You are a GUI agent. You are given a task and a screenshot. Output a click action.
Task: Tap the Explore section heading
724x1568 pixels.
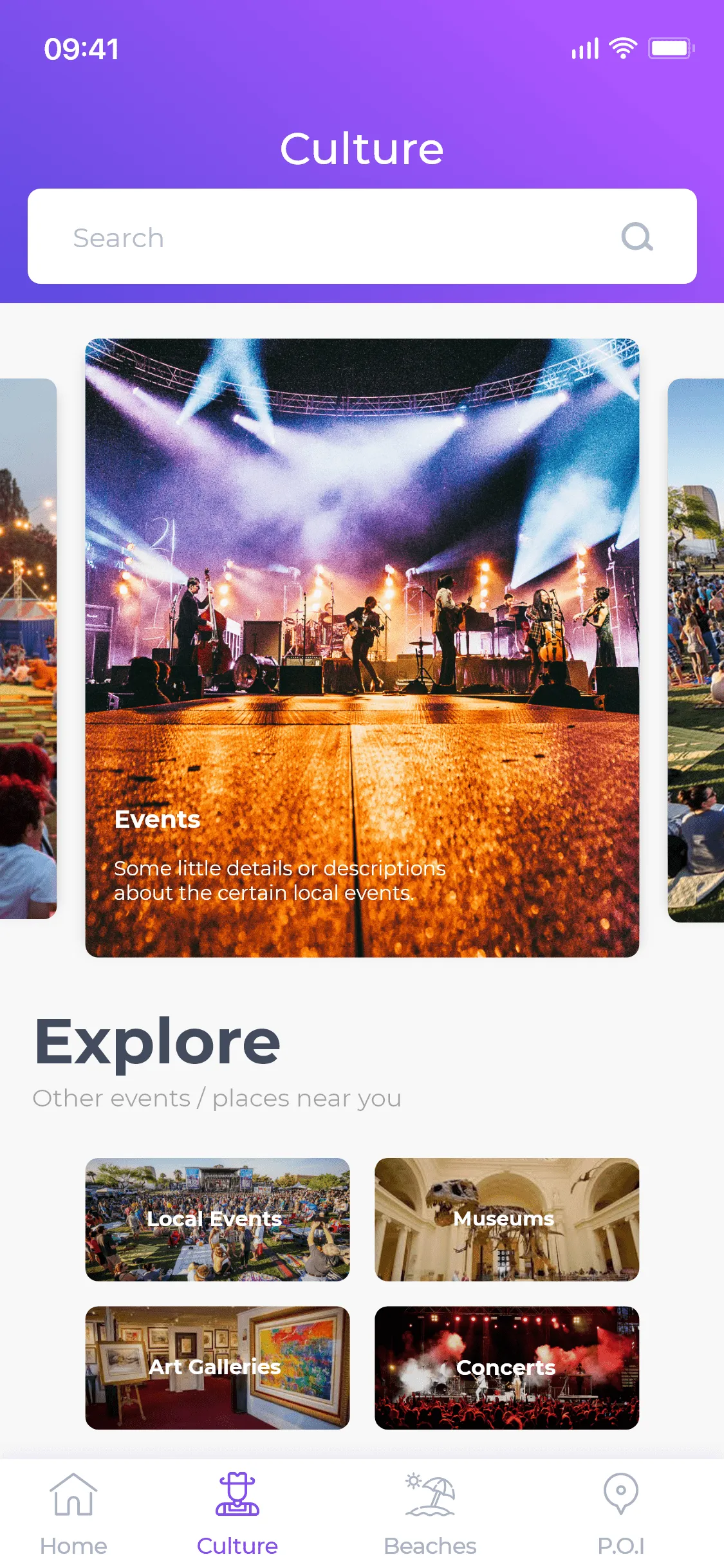(157, 1043)
